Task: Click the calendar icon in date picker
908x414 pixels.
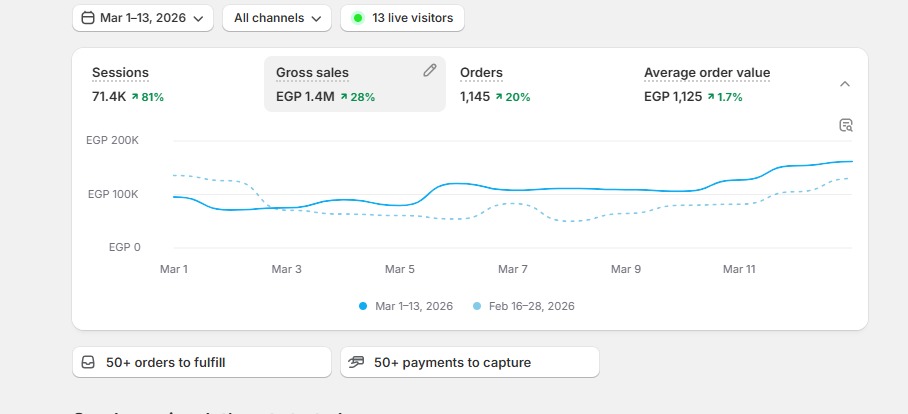Action: 87,18
